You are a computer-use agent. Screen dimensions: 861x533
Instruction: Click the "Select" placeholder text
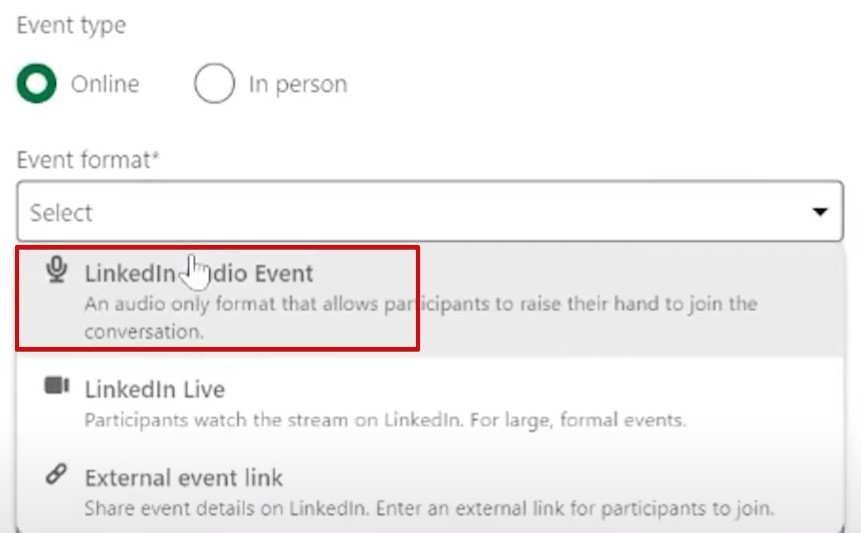click(61, 213)
